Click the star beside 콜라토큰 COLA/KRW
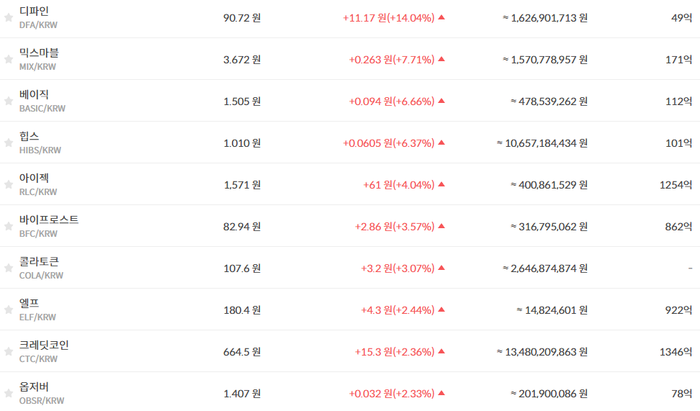This screenshot has height=411, width=700. (x=8, y=268)
